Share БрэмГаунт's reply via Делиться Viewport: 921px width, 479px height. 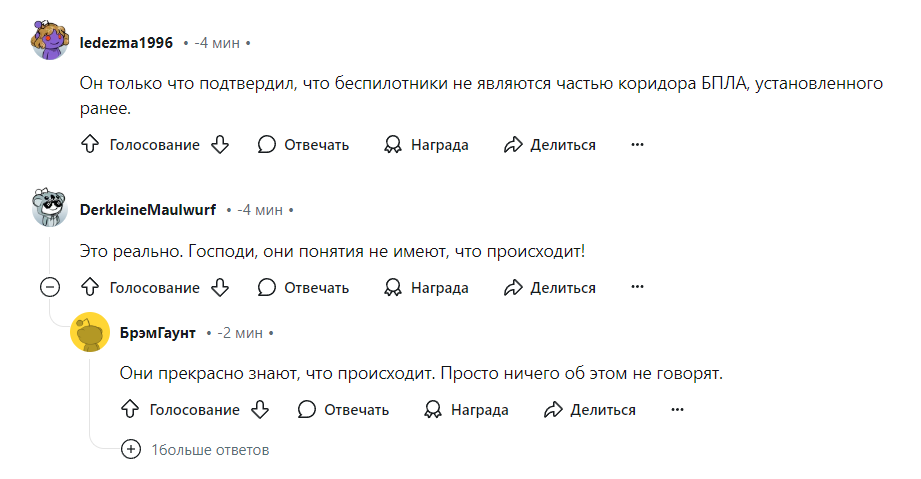(x=589, y=409)
